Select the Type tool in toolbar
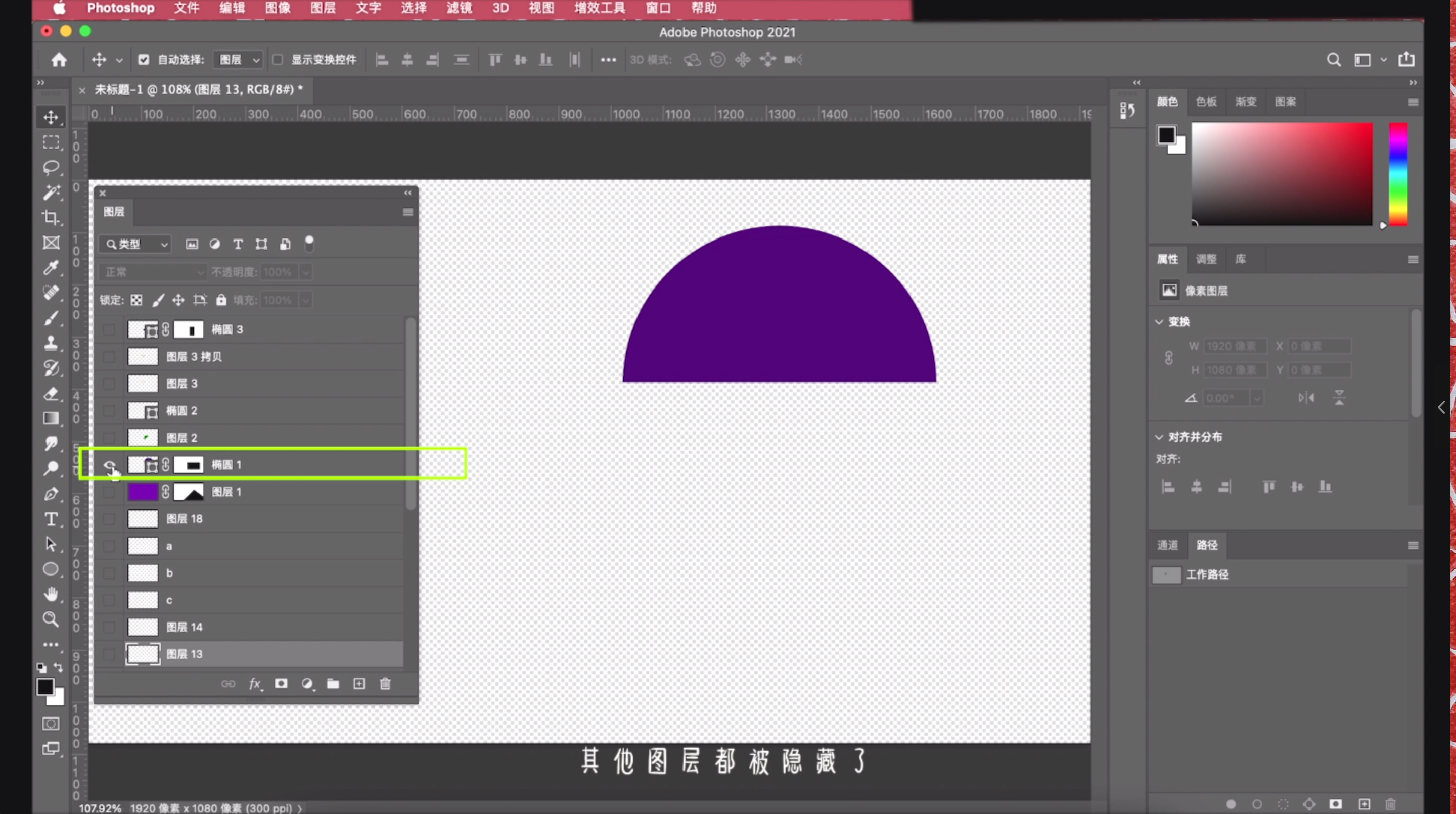The width and height of the screenshot is (1456, 814). [51, 519]
